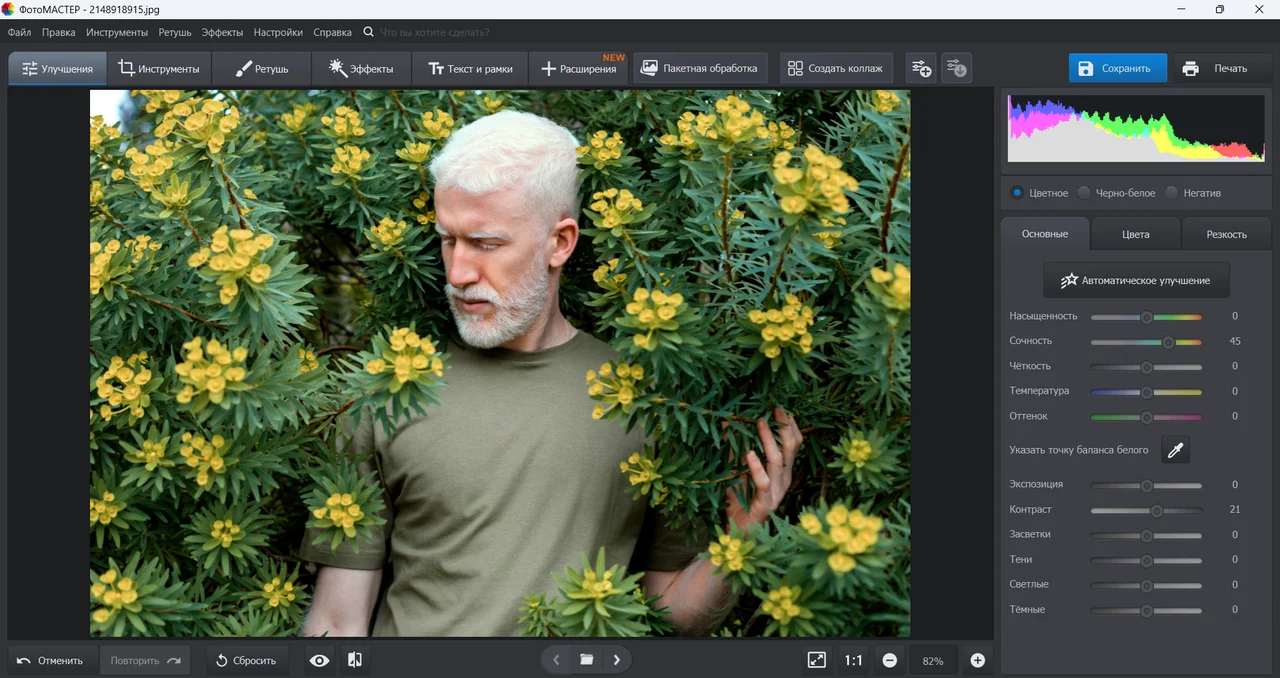
Task: Click Создать коллаж button
Action: [836, 68]
